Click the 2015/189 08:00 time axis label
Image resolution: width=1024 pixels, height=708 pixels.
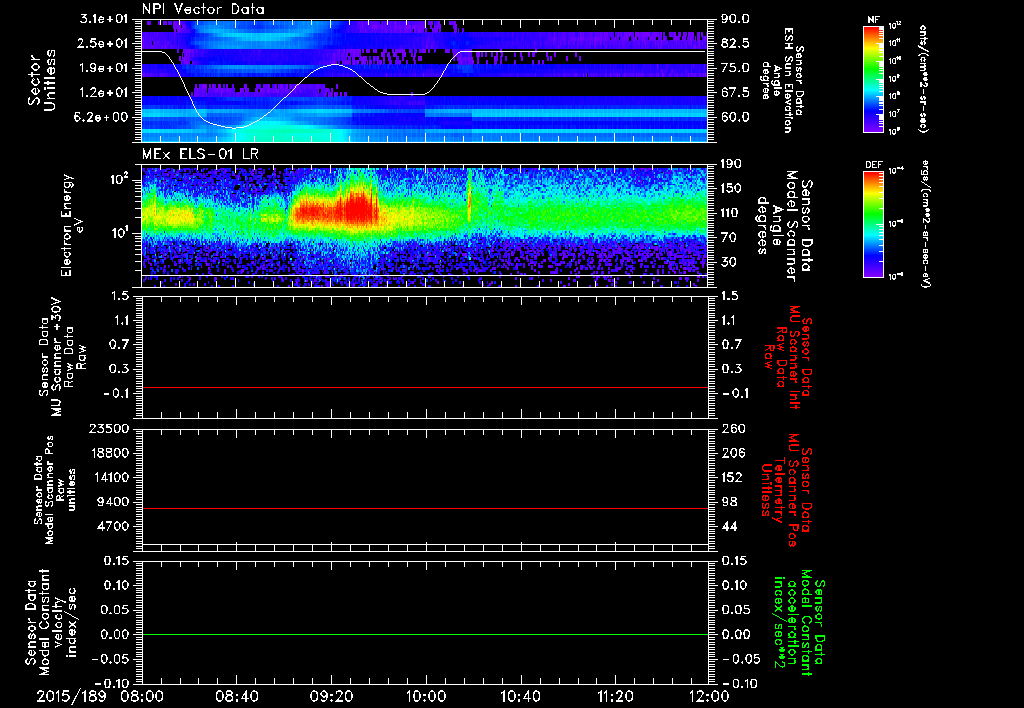(x=101, y=696)
